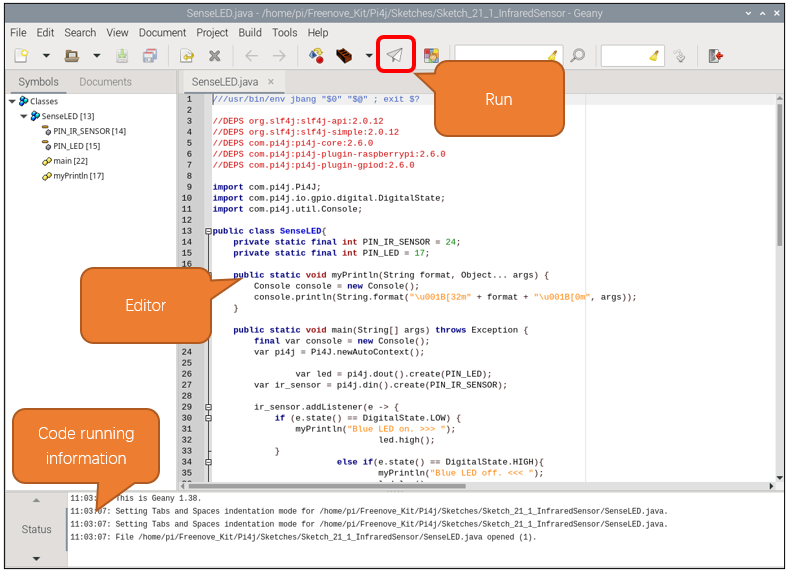Jump to the entered line number
Image resolution: width=788 pixels, height=574 pixels.
[679, 55]
